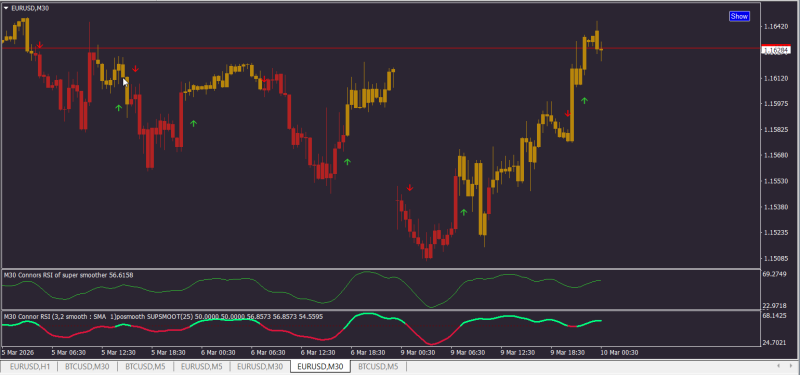Viewport: 800px width, 375px height.
Task: Click the 1.16120 price scale value
Action: pos(777,78)
